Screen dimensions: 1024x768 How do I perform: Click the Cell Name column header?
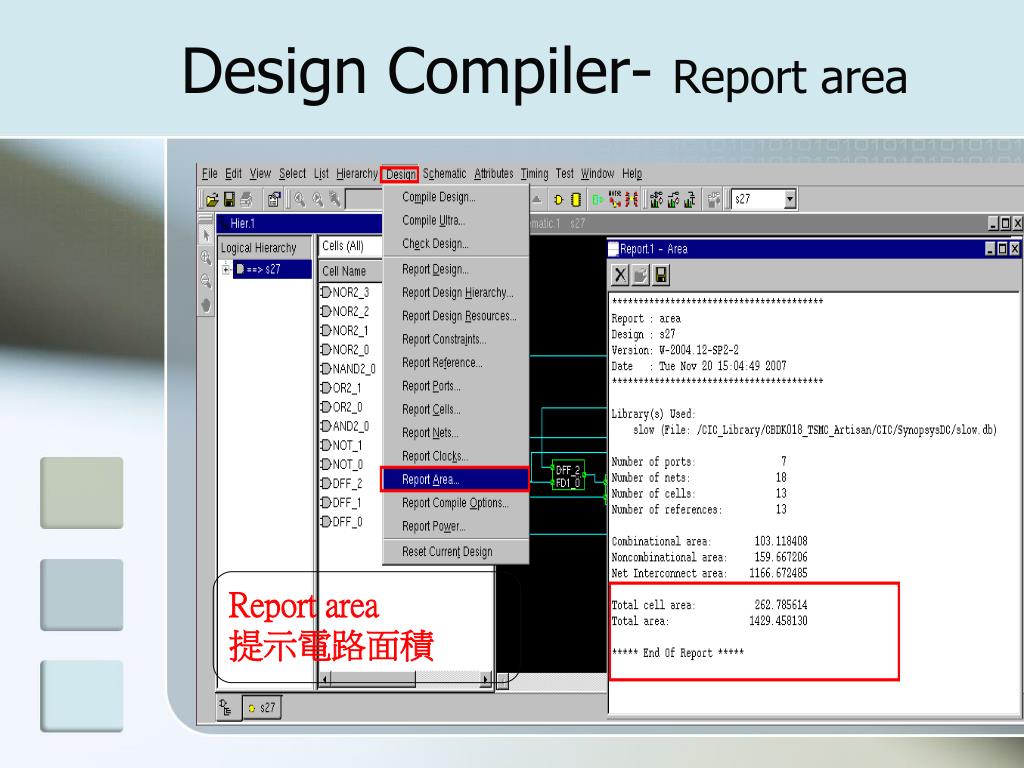click(x=351, y=271)
